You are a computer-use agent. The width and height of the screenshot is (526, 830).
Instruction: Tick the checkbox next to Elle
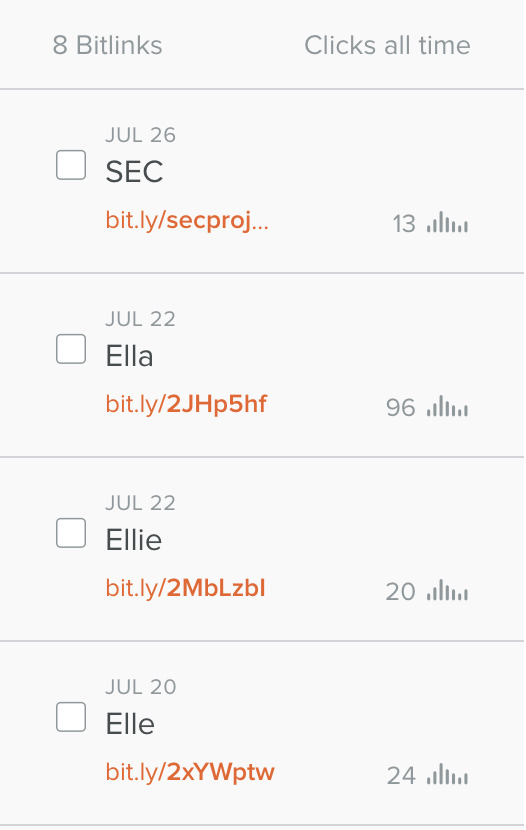(x=71, y=717)
